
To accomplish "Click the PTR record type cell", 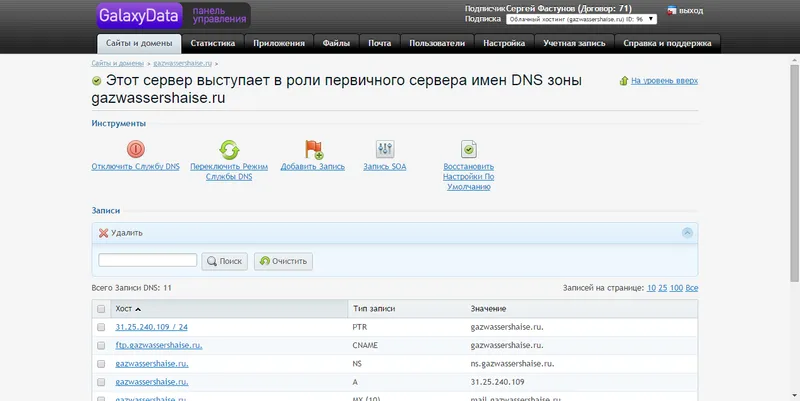I will click(x=360, y=327).
